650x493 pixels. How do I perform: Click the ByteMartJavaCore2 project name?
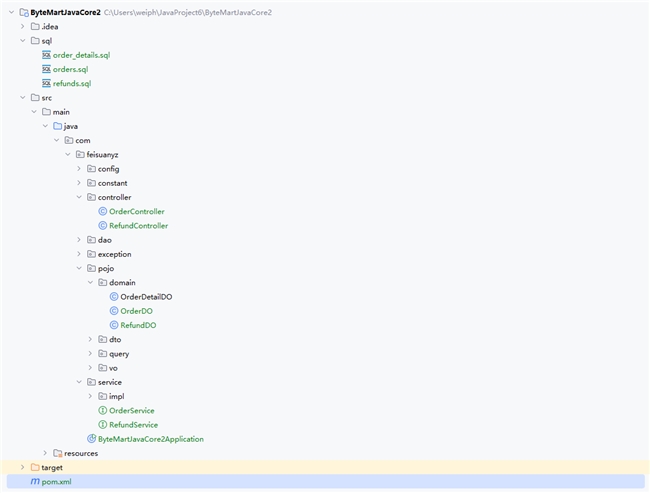(65, 12)
